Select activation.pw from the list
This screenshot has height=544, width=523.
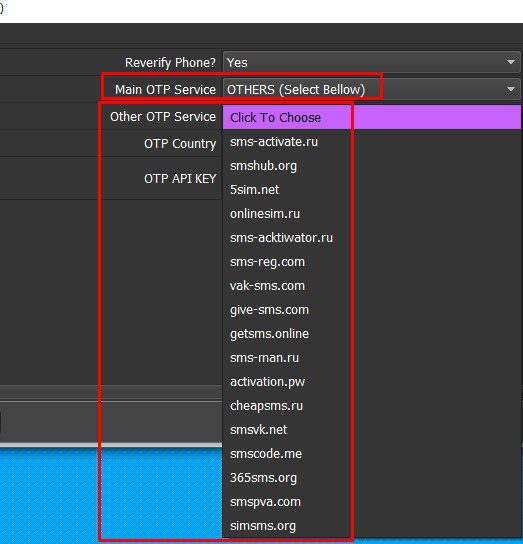[372, 381]
